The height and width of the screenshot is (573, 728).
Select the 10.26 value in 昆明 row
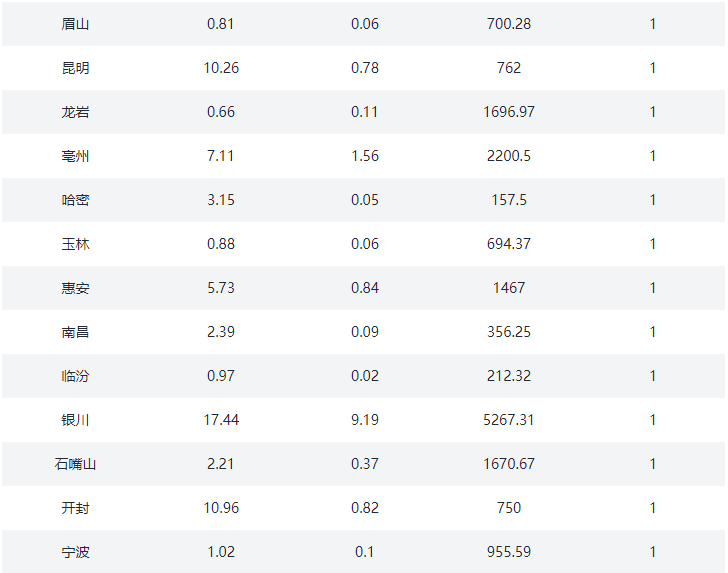(221, 68)
